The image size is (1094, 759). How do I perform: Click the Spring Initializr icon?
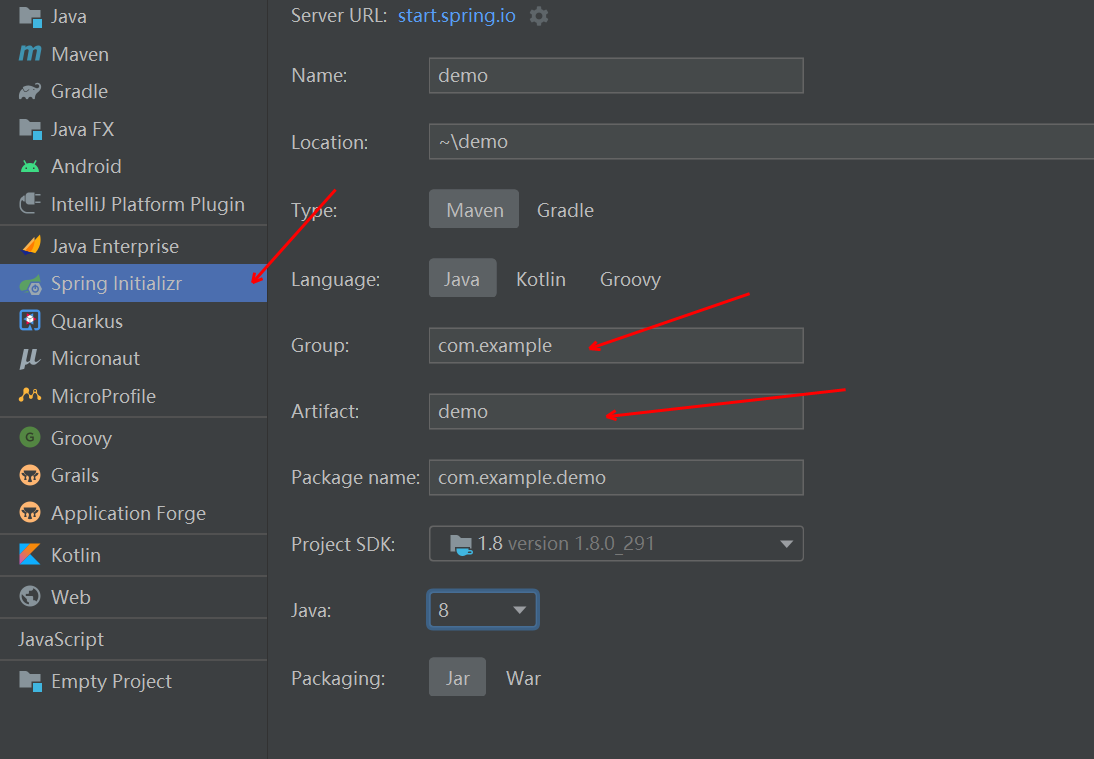point(30,284)
